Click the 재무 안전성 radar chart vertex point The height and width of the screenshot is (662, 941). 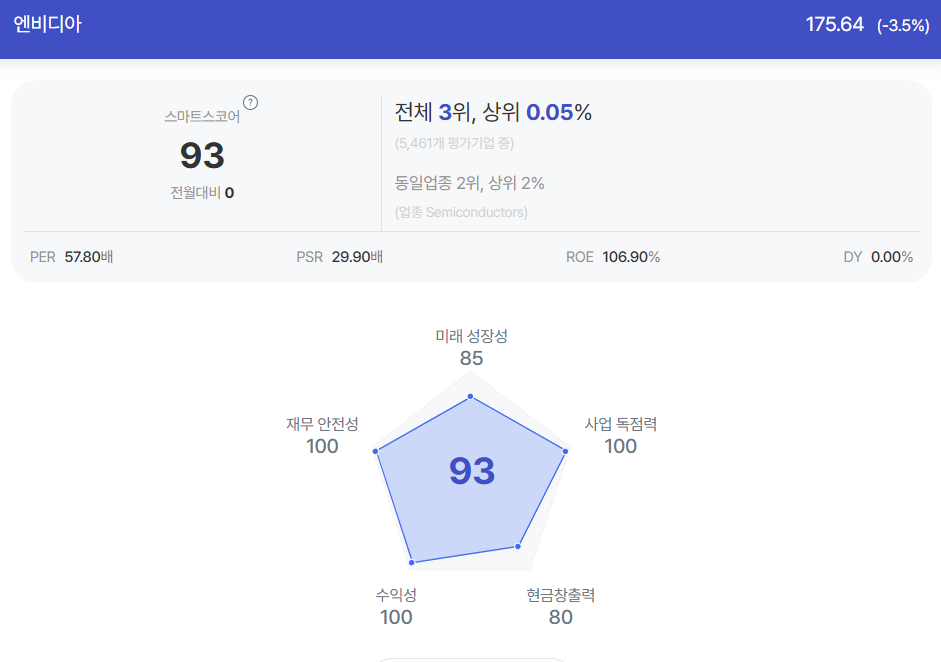coord(376,451)
